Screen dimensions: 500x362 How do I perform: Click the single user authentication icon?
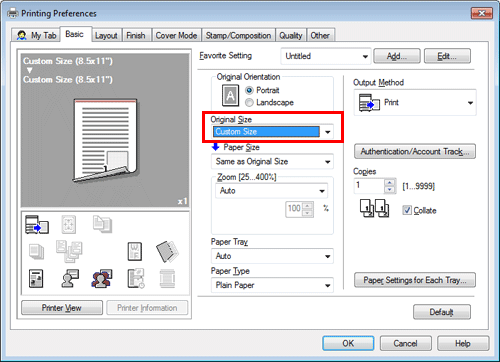pyautogui.click(x=70, y=278)
